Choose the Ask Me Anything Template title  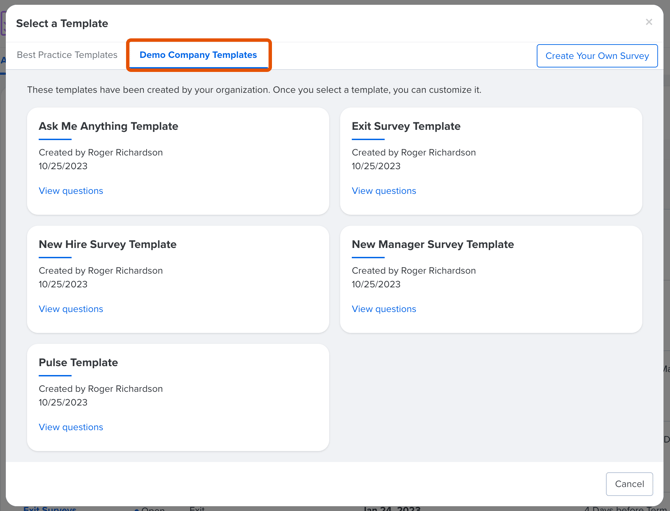click(x=108, y=127)
